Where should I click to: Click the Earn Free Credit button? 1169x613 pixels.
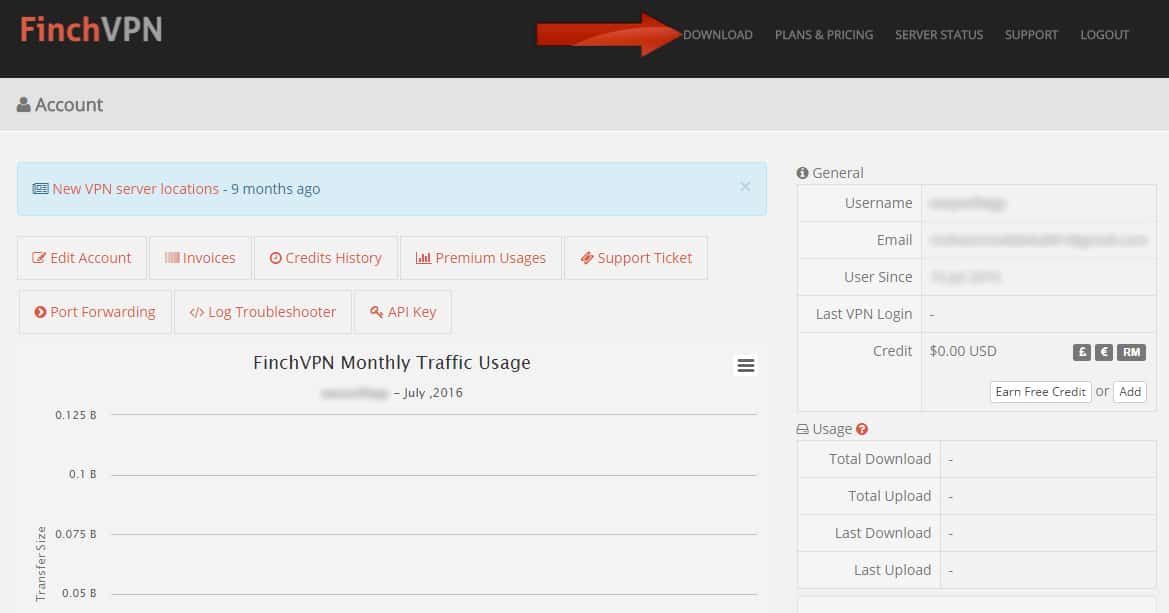1040,391
